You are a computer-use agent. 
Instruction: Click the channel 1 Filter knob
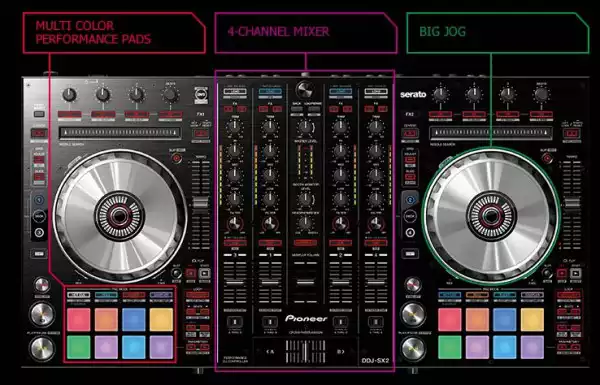tap(270, 223)
